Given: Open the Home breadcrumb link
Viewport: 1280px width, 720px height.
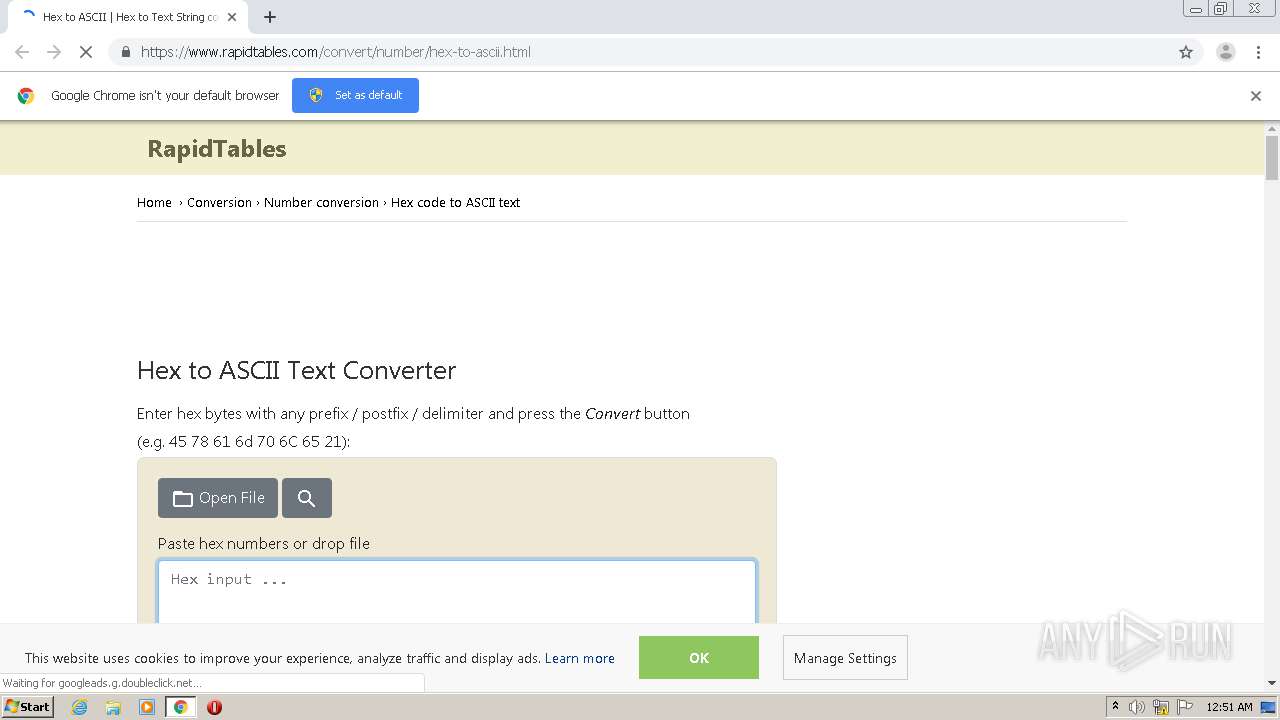Looking at the screenshot, I should (x=154, y=202).
